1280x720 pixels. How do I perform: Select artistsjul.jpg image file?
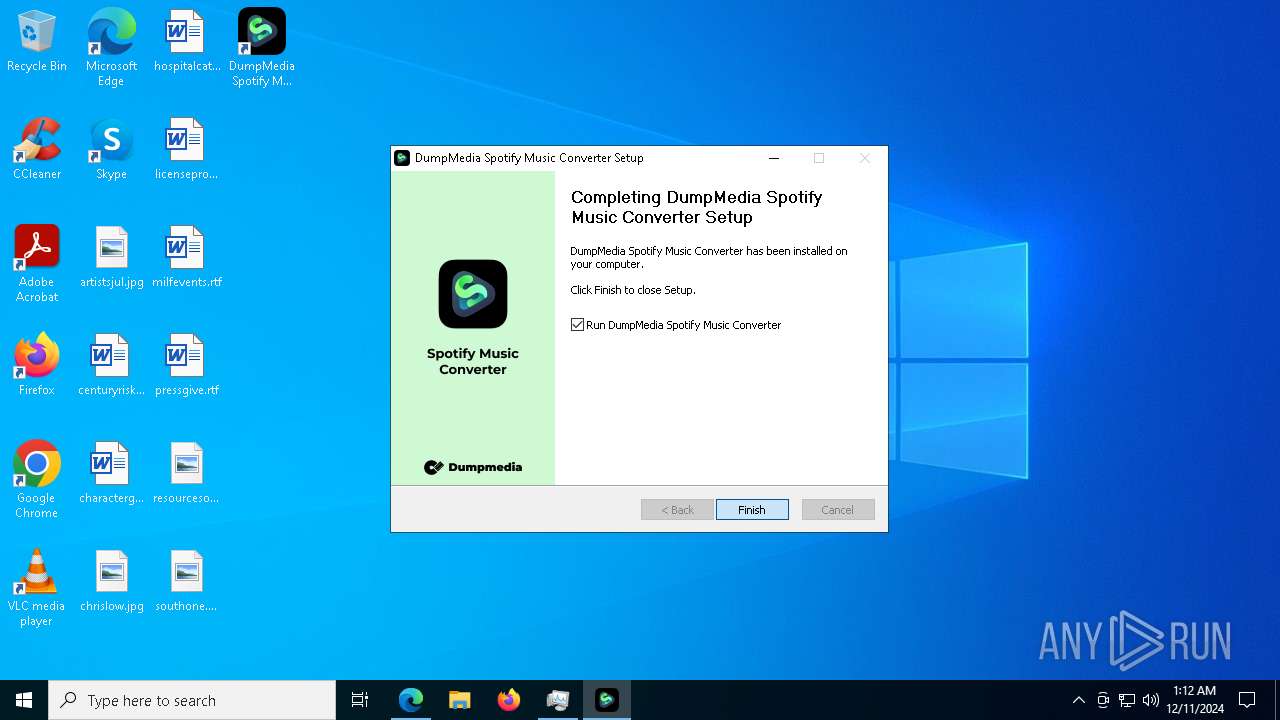pos(111,257)
